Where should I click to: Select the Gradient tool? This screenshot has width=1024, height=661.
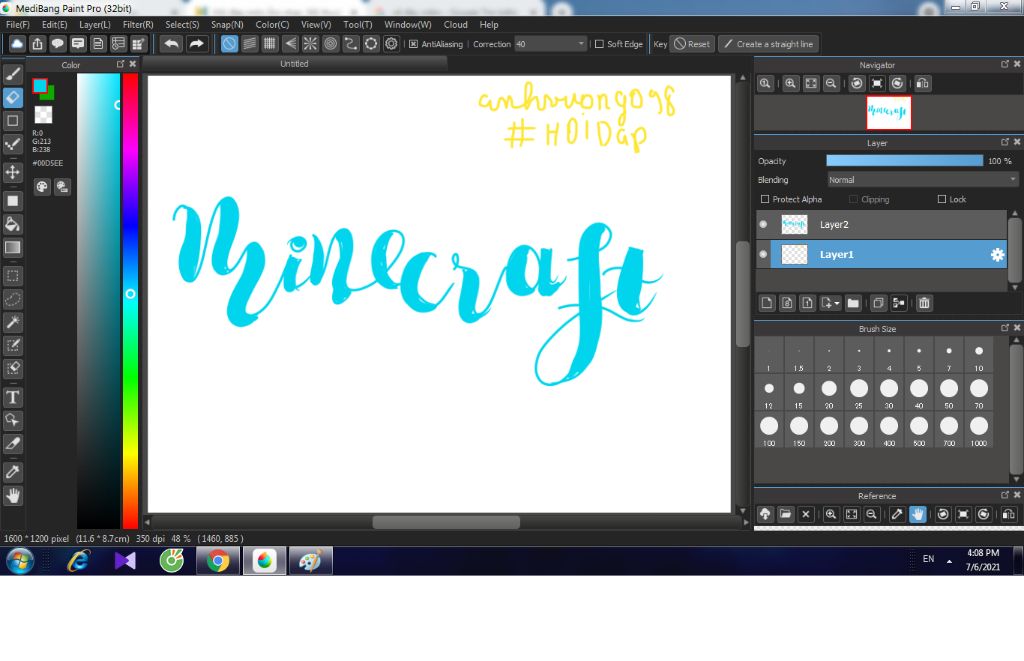point(12,248)
